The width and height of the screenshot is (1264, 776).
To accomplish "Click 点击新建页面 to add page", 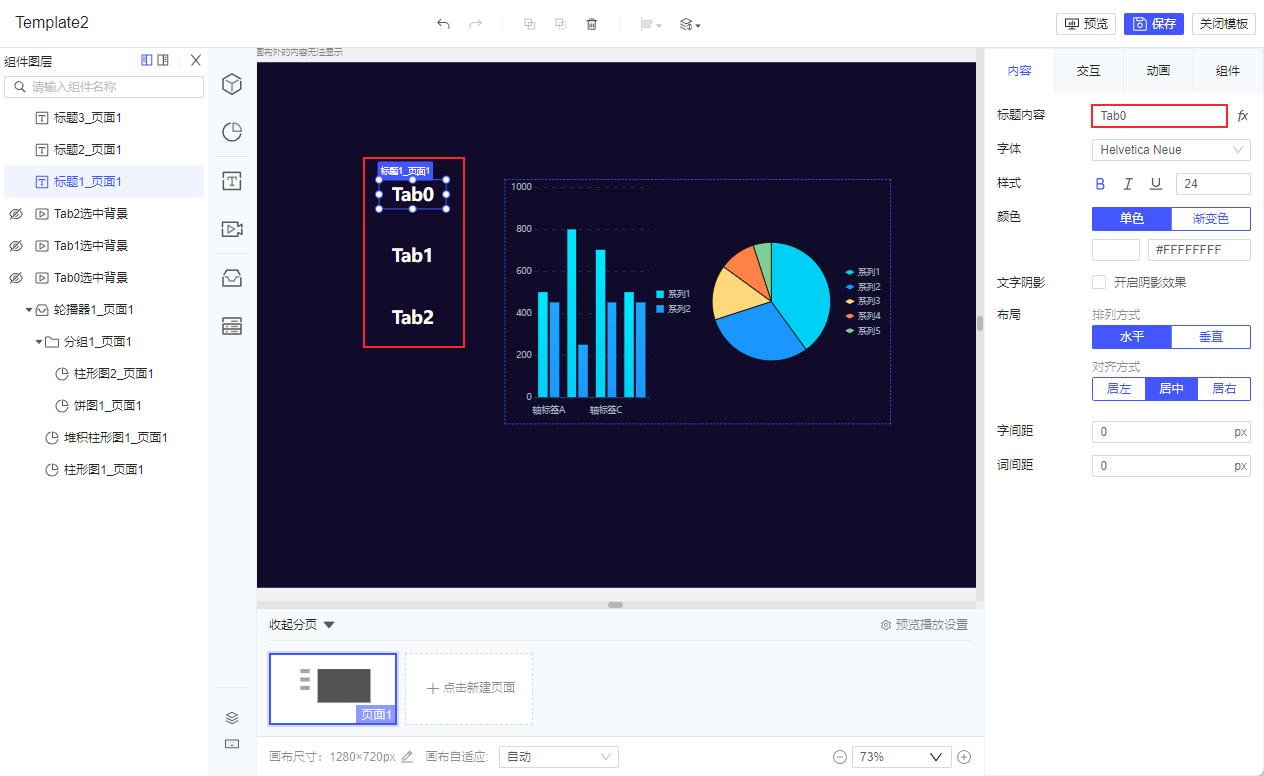I will pos(469,689).
